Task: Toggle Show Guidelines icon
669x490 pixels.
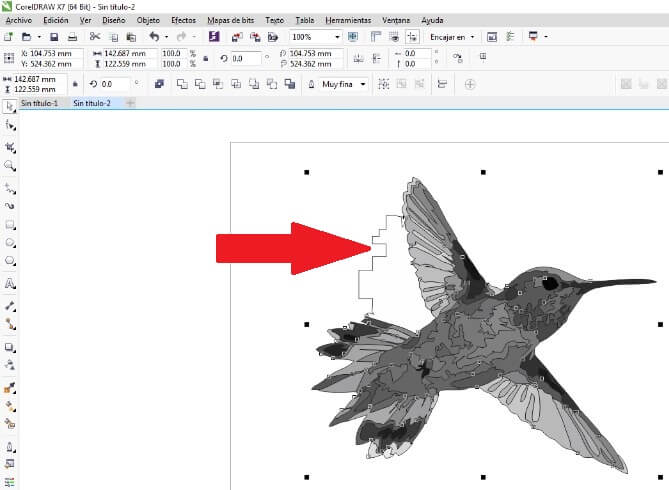Action: click(x=412, y=37)
